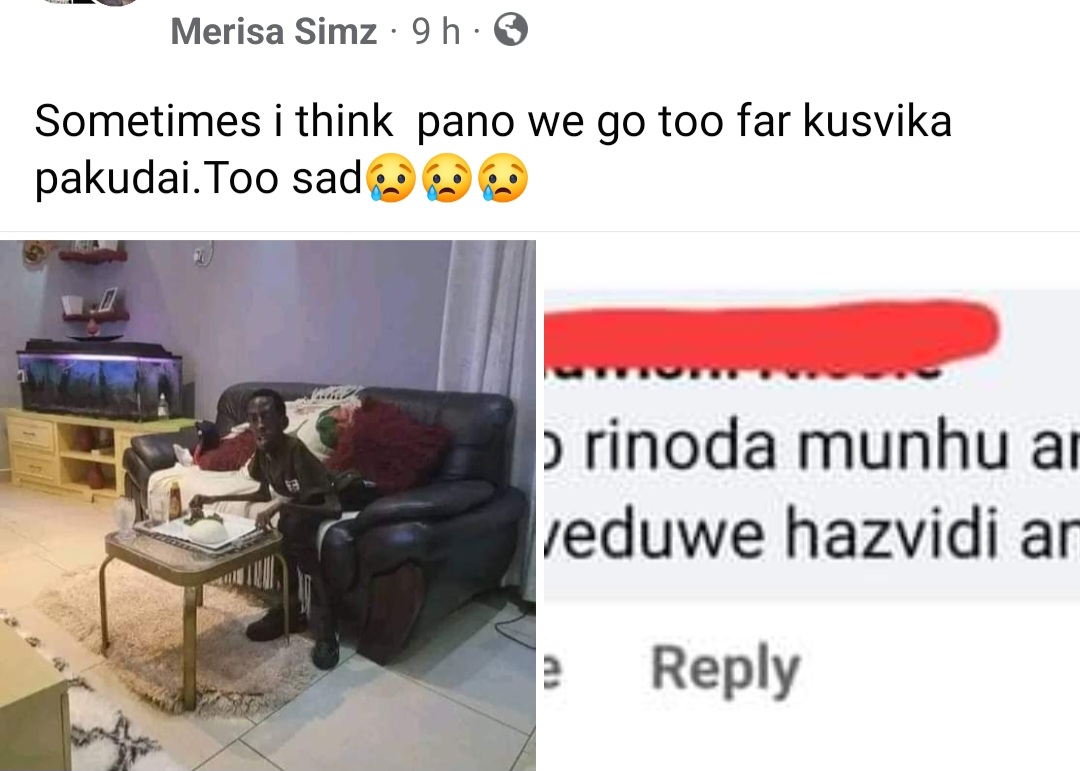Open the public audience globe icon
The height and width of the screenshot is (771, 1080).
(x=511, y=30)
